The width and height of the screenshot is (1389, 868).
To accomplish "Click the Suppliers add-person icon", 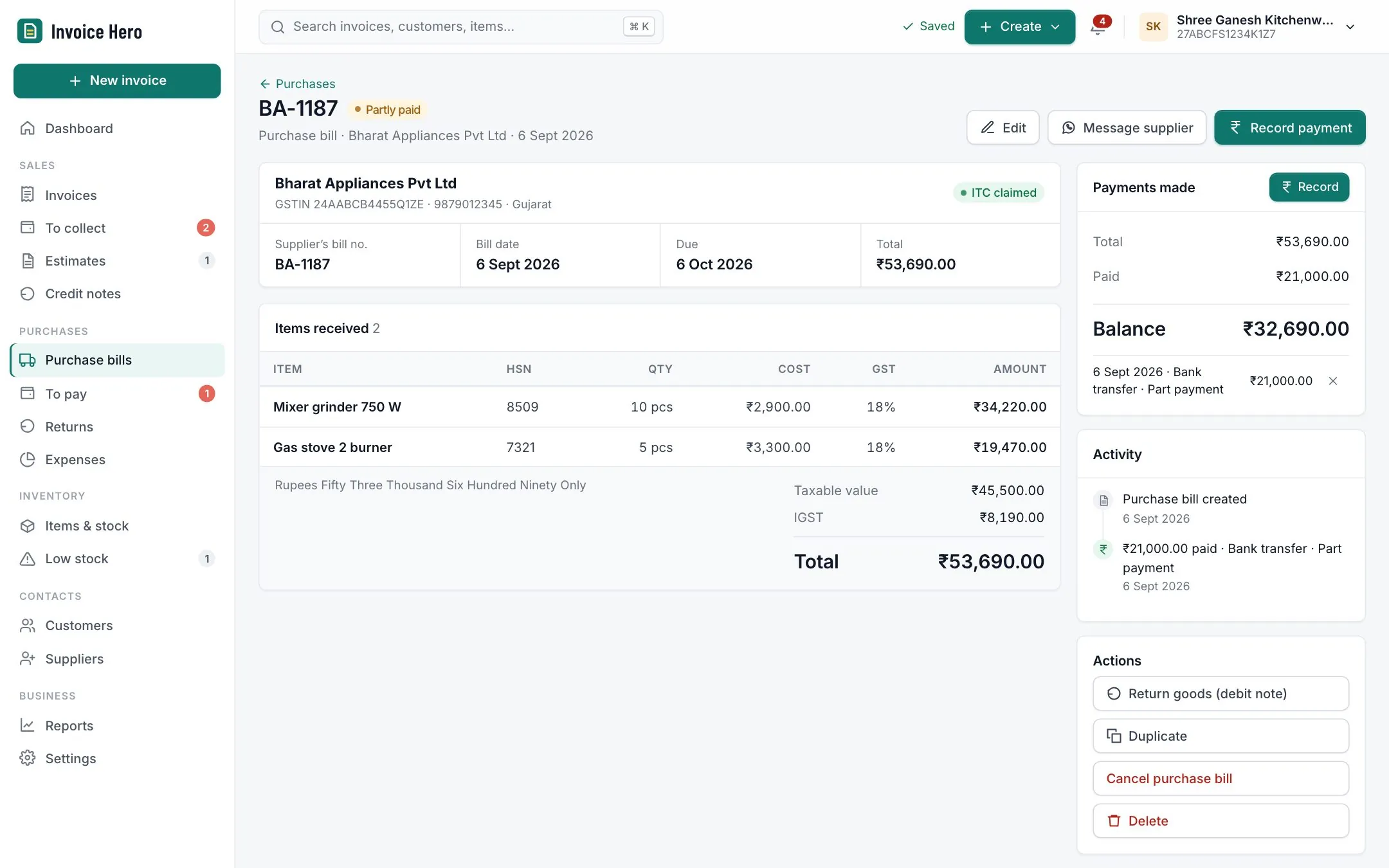I will pos(28,658).
